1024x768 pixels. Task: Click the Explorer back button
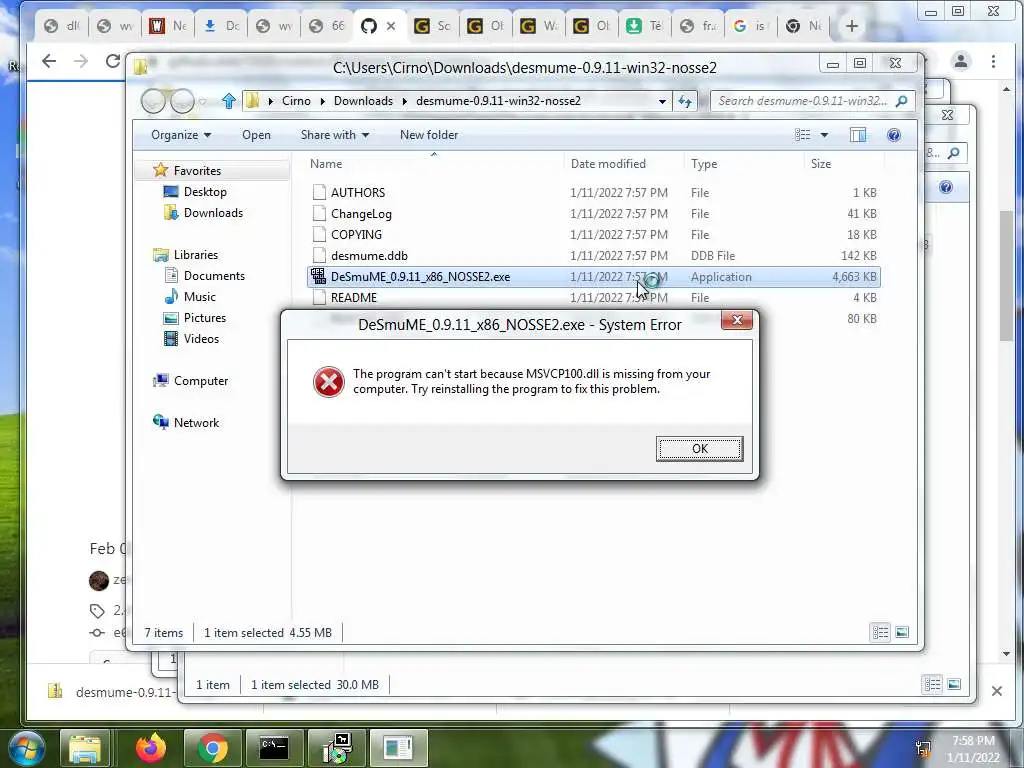(153, 101)
